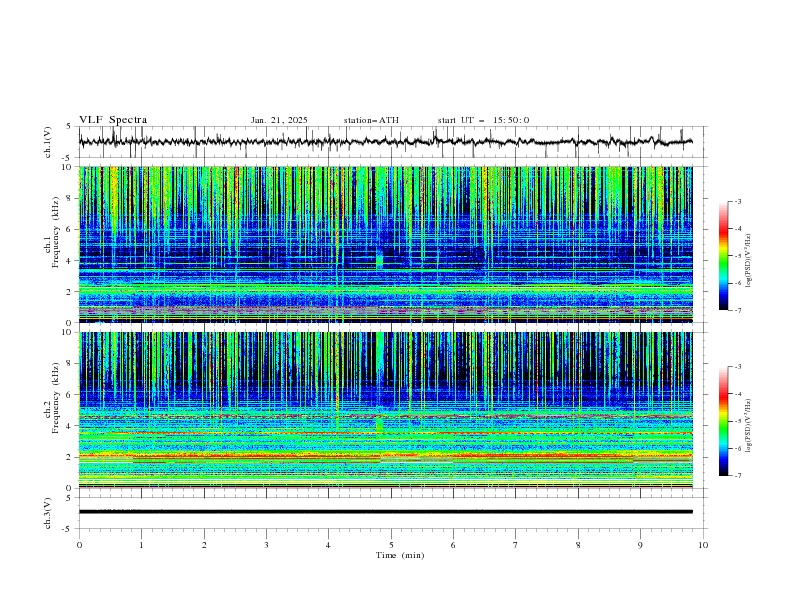Click lower colorbar 'log(PSD)(V²/Hz)' label
The height and width of the screenshot is (612, 792).
pos(749,426)
